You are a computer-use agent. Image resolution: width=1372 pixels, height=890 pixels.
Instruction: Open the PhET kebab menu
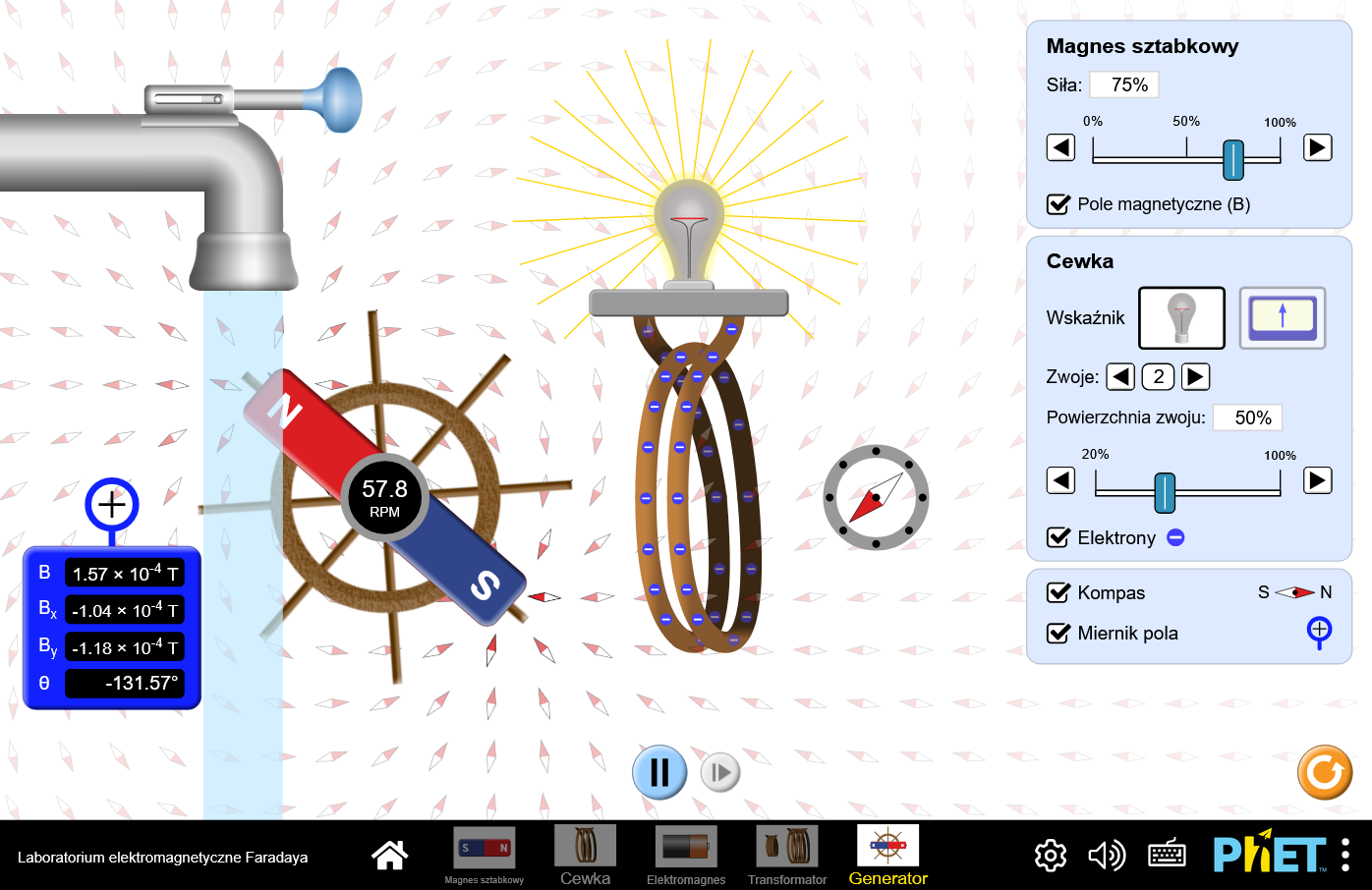point(1345,856)
